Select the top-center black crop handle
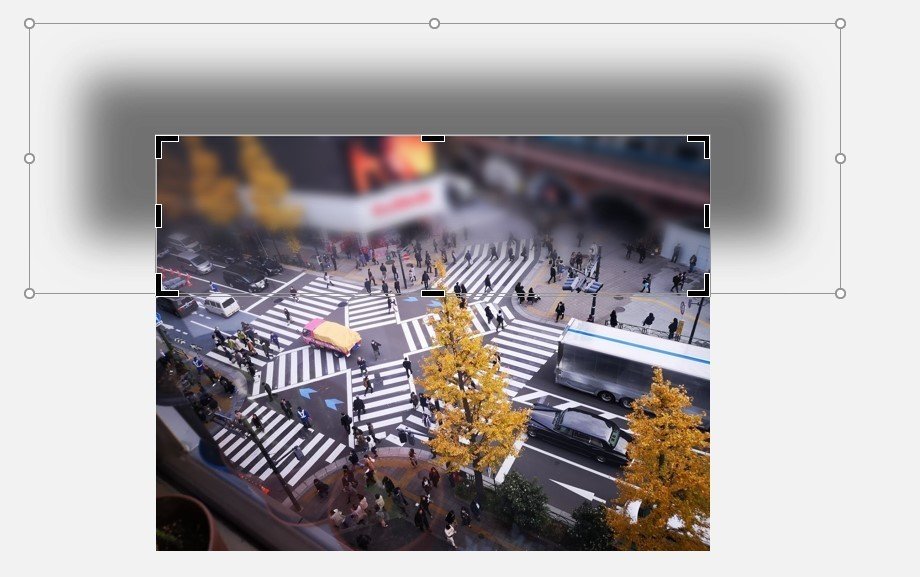Image resolution: width=920 pixels, height=577 pixels. 432,140
